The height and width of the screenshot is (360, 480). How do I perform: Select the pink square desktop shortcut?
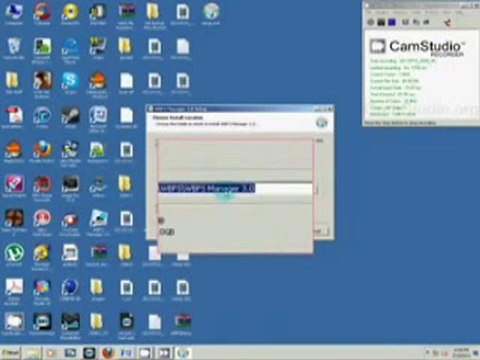point(14,186)
